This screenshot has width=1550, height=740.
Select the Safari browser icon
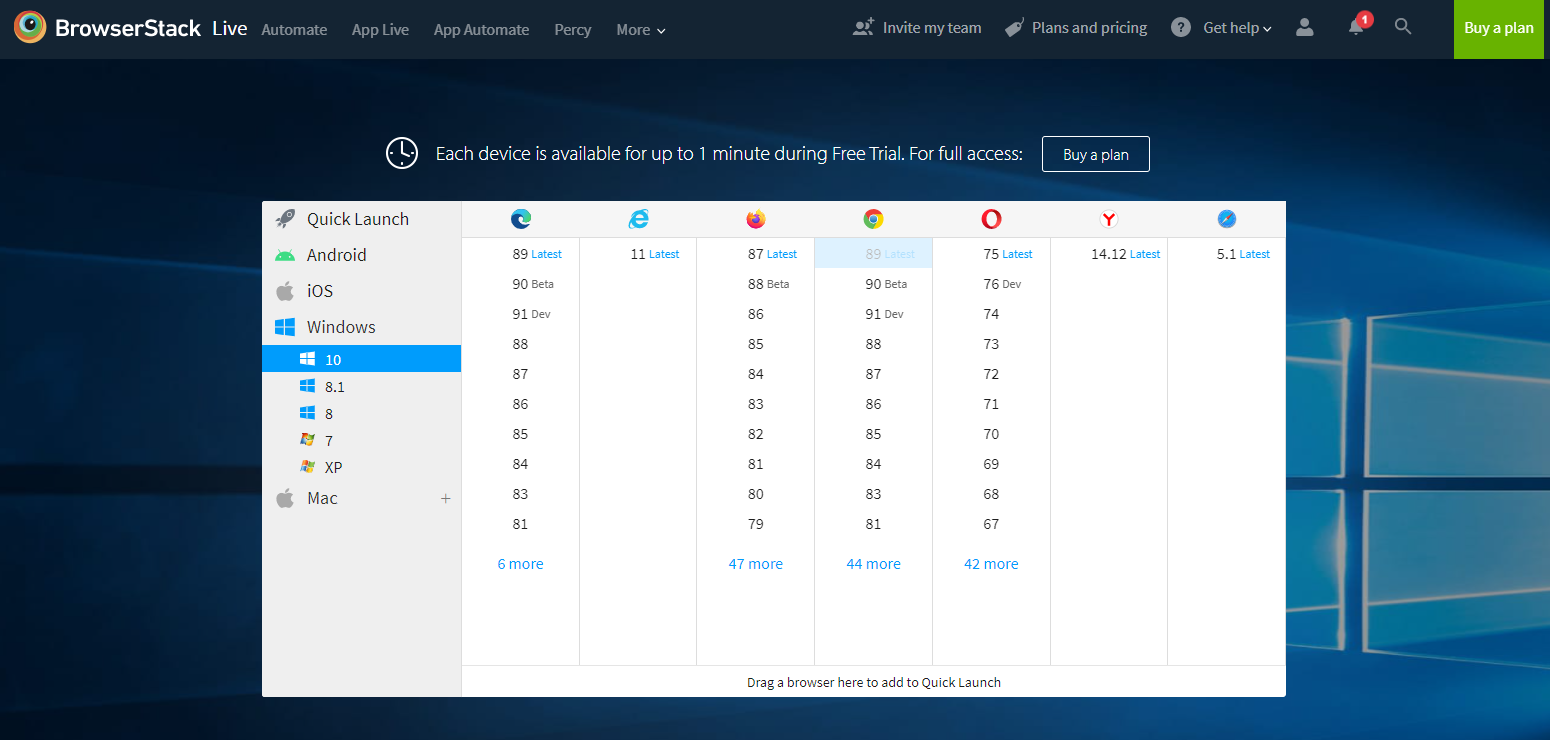[x=1227, y=219]
